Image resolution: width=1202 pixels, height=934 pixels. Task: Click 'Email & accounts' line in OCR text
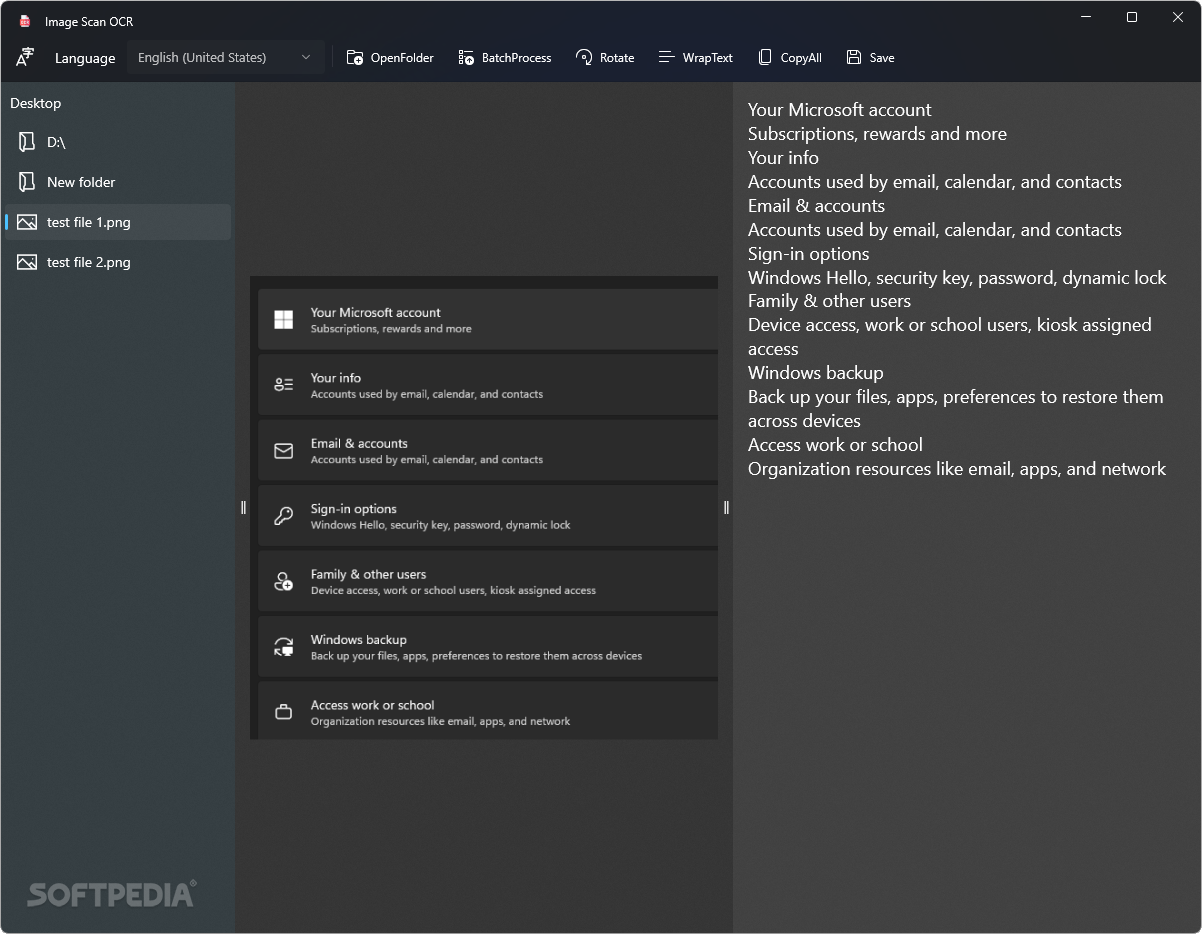pos(816,206)
